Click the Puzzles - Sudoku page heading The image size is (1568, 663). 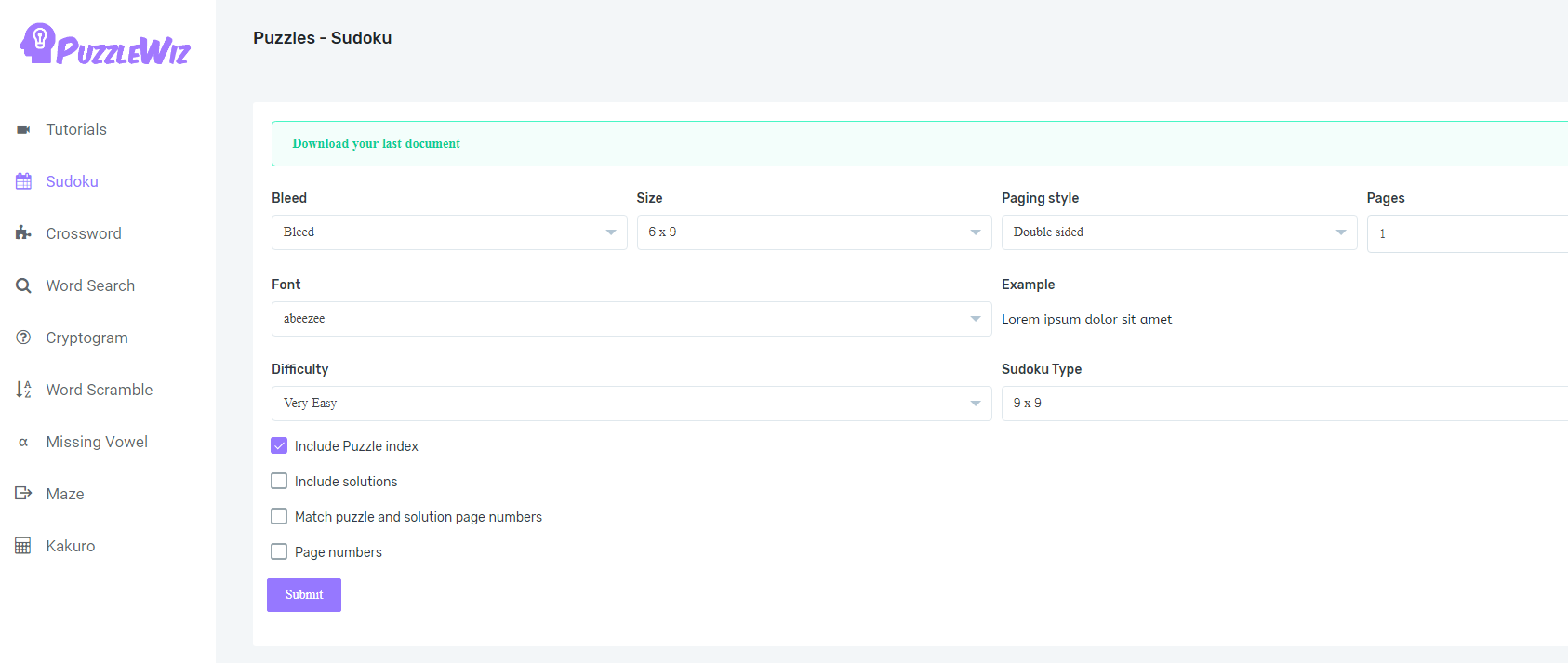pyautogui.click(x=323, y=38)
